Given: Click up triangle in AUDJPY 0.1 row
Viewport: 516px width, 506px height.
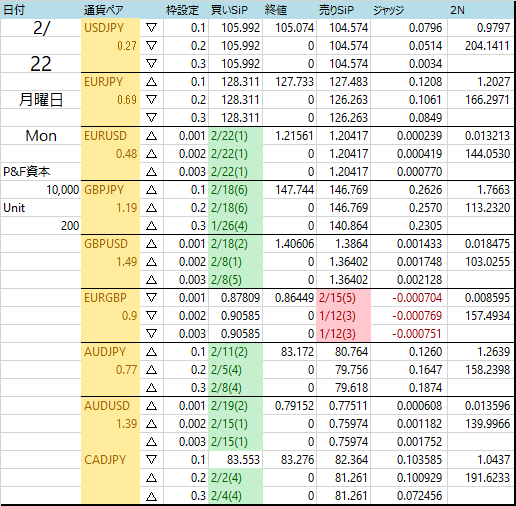Looking at the screenshot, I should (151, 352).
